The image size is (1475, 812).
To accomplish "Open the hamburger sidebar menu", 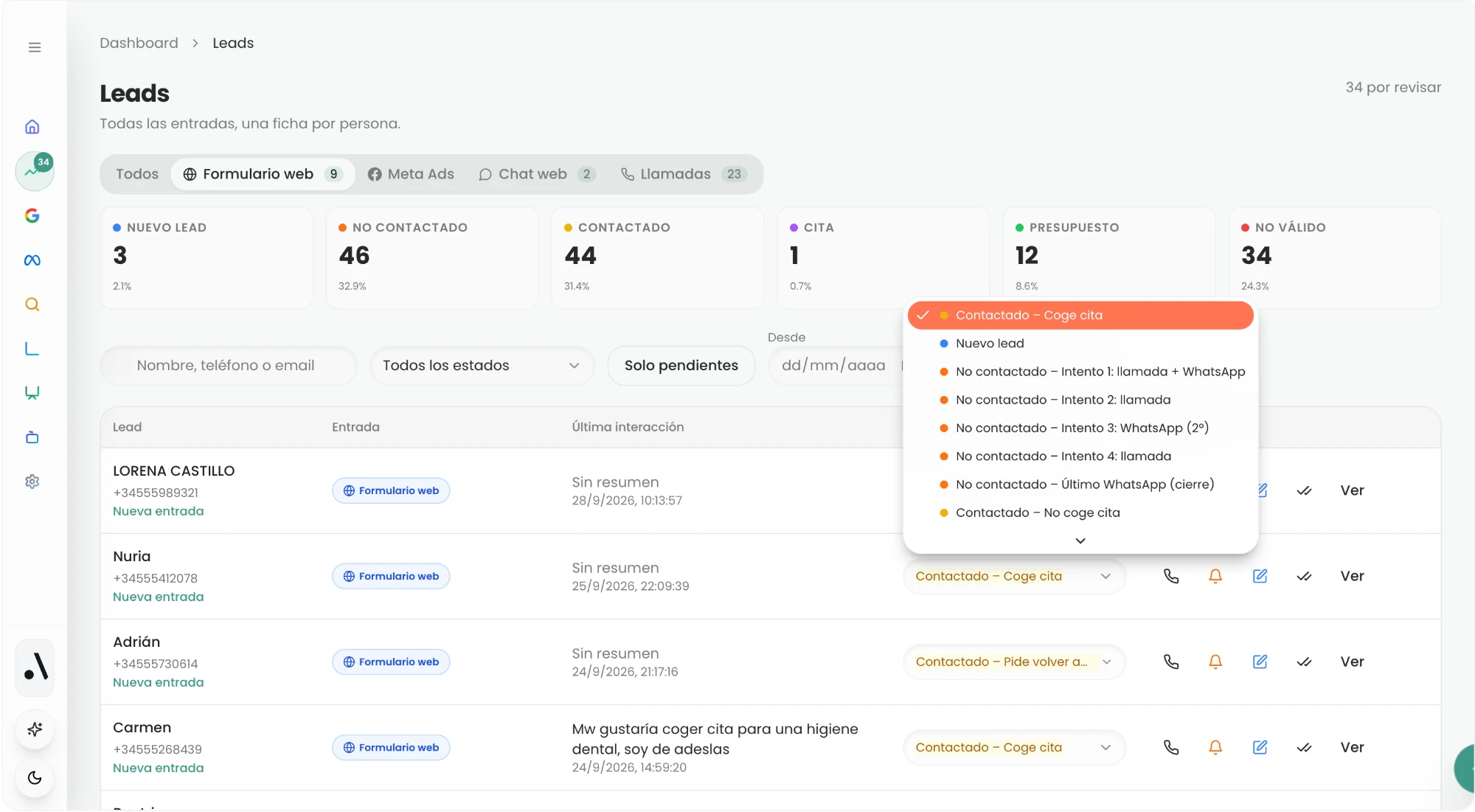I will coord(35,47).
